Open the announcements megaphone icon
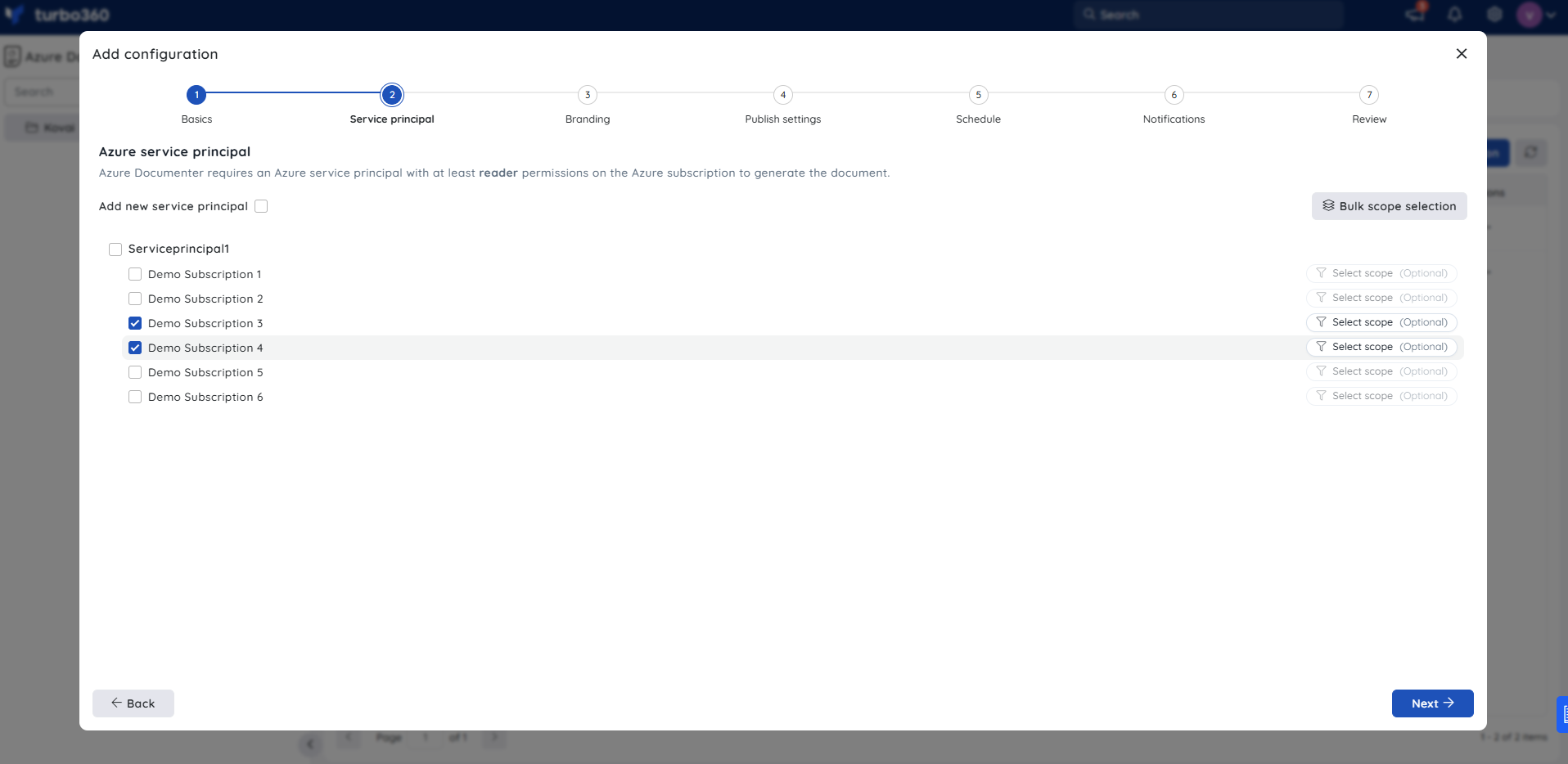The height and width of the screenshot is (764, 1568). tap(1415, 14)
